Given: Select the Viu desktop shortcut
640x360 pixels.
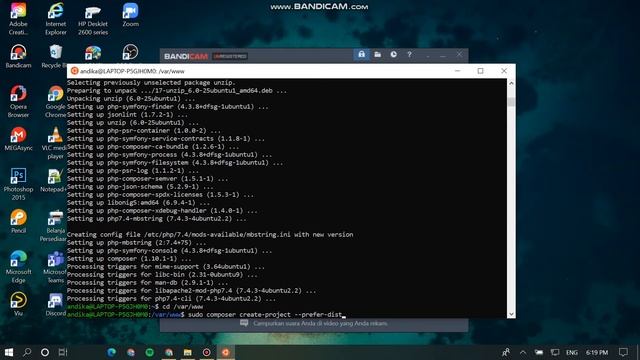Looking at the screenshot, I should point(18,304).
